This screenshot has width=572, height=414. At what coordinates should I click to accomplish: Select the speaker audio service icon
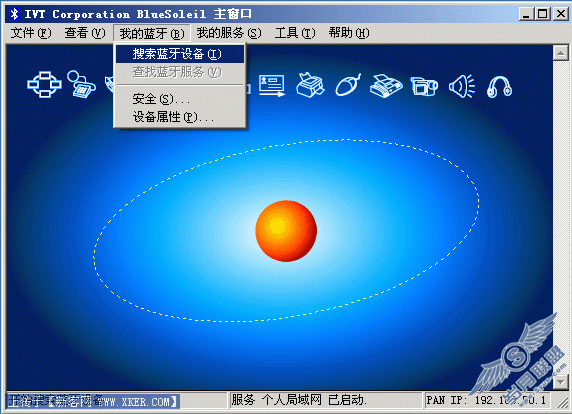pyautogui.click(x=462, y=86)
